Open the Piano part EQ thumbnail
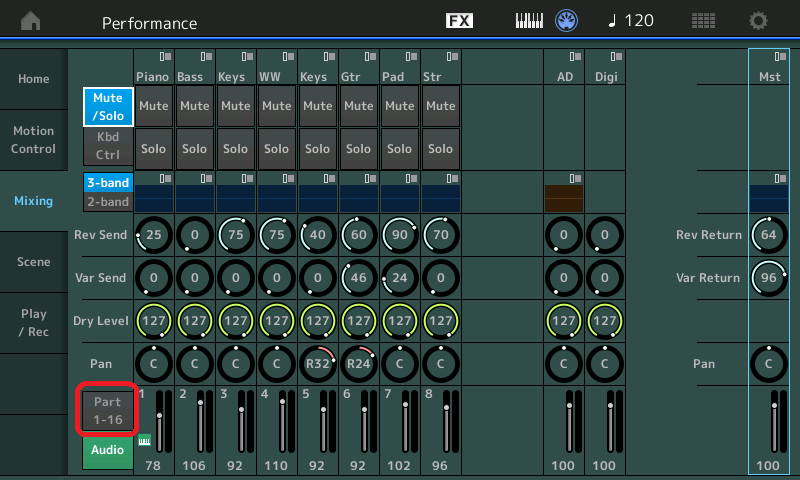The height and width of the screenshot is (480, 800). 154,196
